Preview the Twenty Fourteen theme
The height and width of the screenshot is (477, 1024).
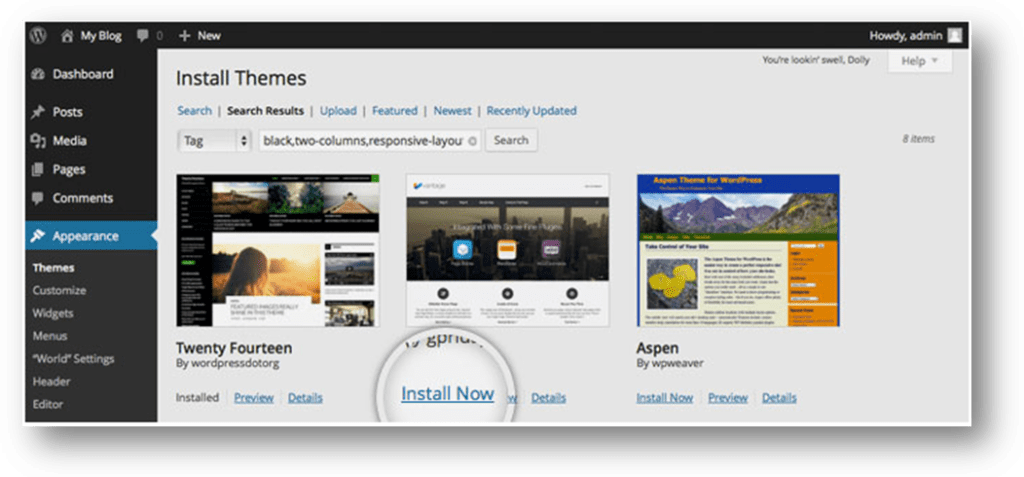tap(254, 397)
